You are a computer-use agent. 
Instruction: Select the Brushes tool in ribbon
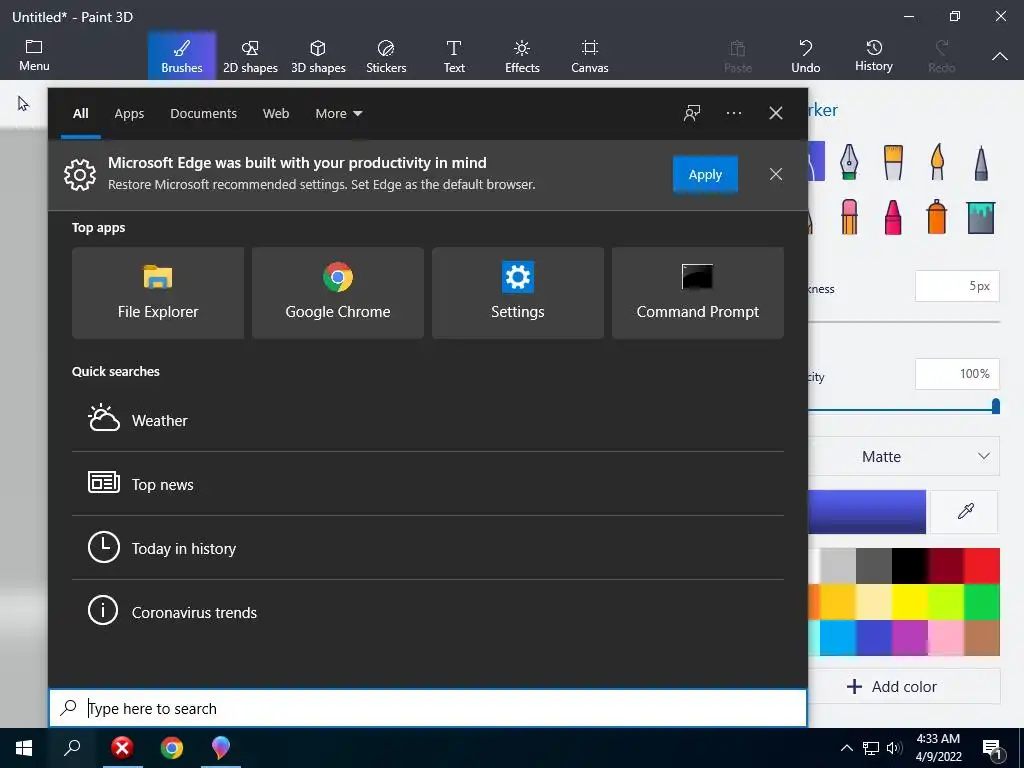[182, 56]
